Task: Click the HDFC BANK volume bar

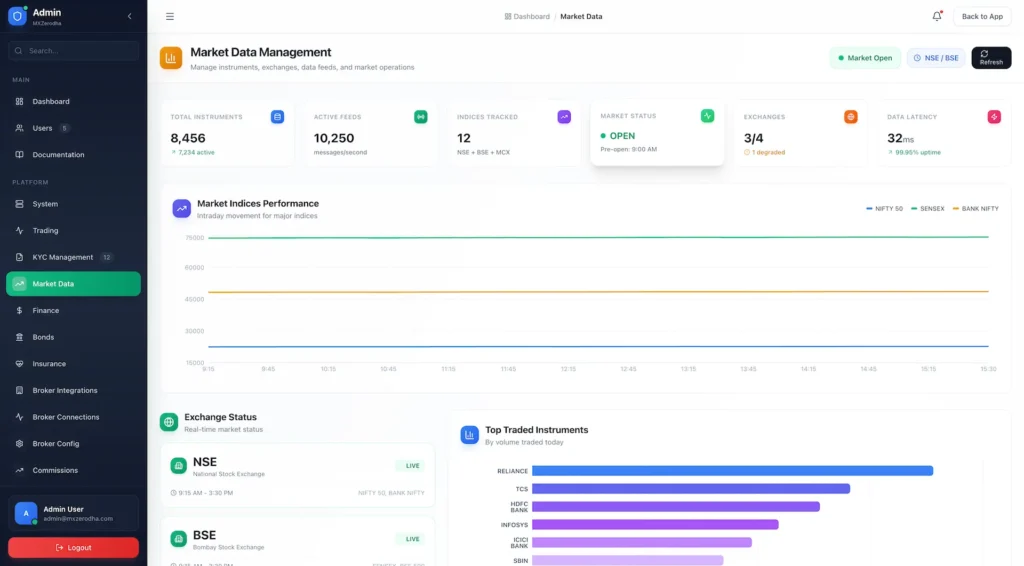Action: click(675, 507)
